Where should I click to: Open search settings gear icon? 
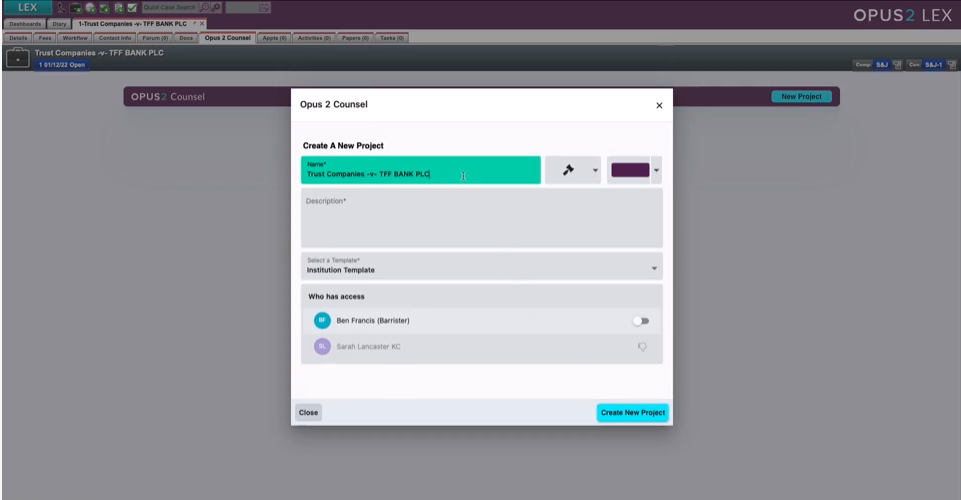(x=216, y=7)
